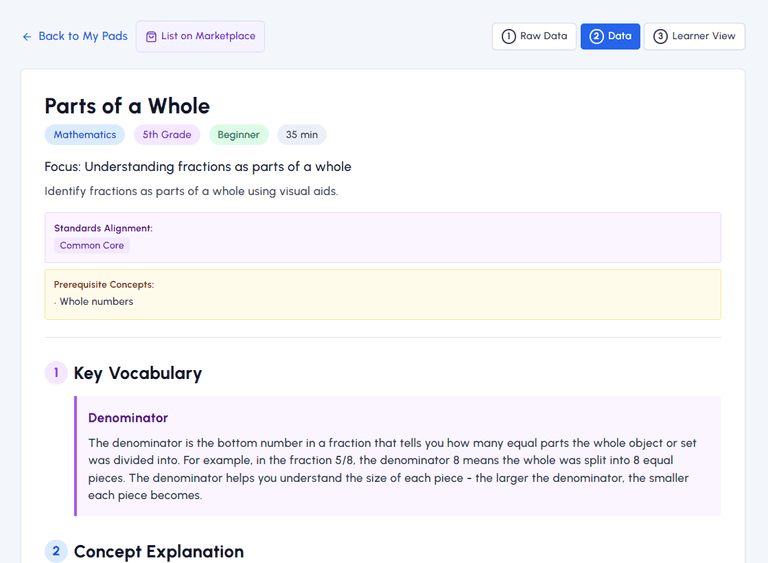Open the Learner View tab
The image size is (768, 563).
click(695, 36)
